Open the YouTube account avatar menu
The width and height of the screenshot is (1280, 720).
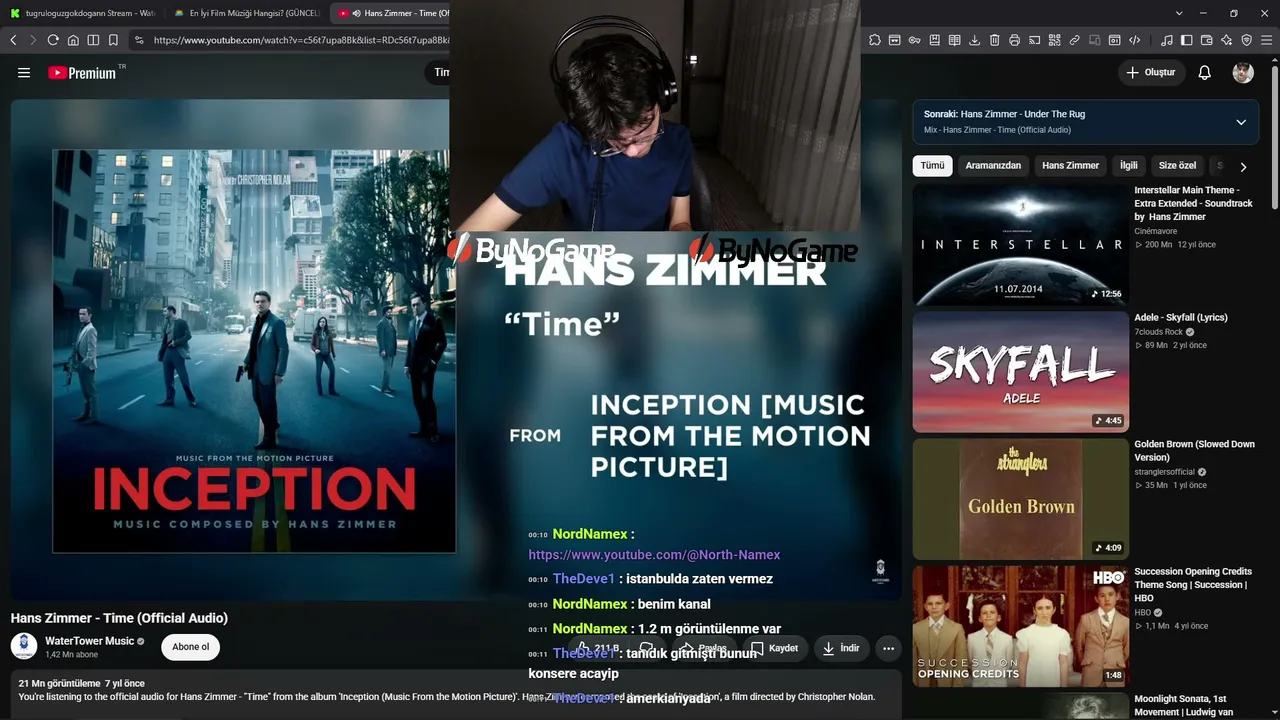click(1243, 73)
